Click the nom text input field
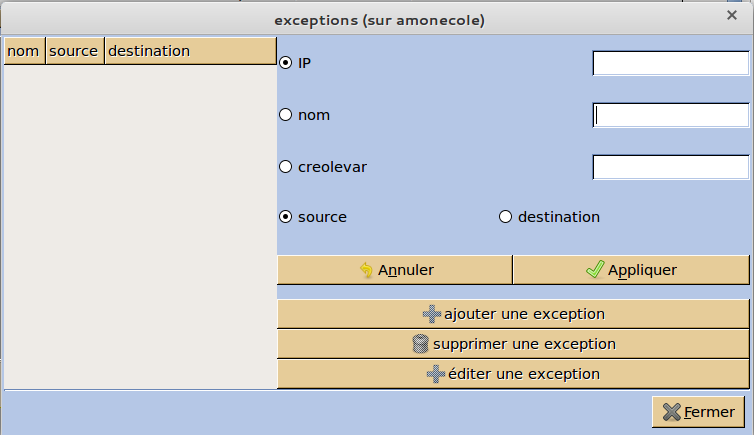 click(x=671, y=115)
